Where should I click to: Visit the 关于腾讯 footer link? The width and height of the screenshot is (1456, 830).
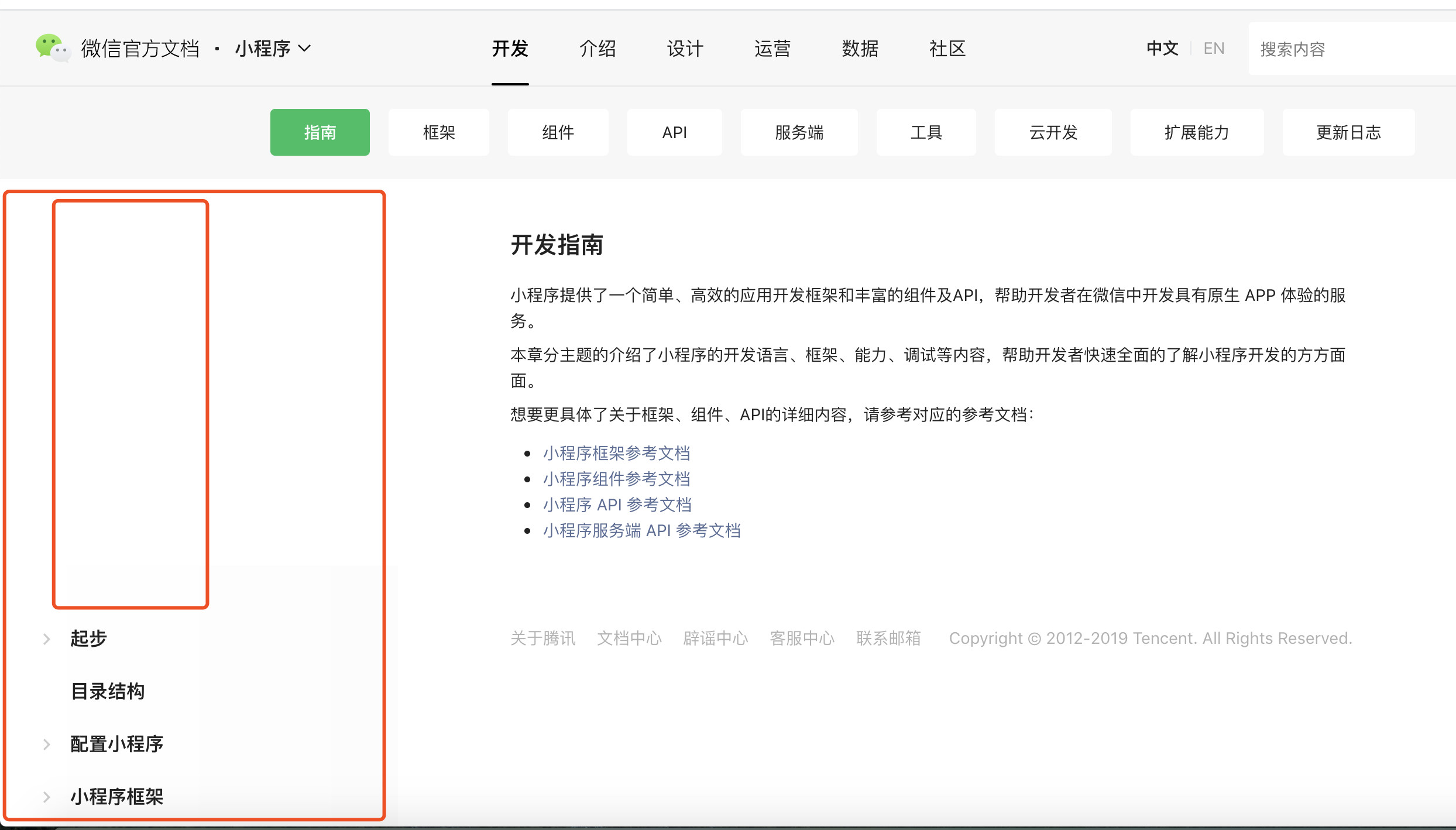tap(542, 638)
